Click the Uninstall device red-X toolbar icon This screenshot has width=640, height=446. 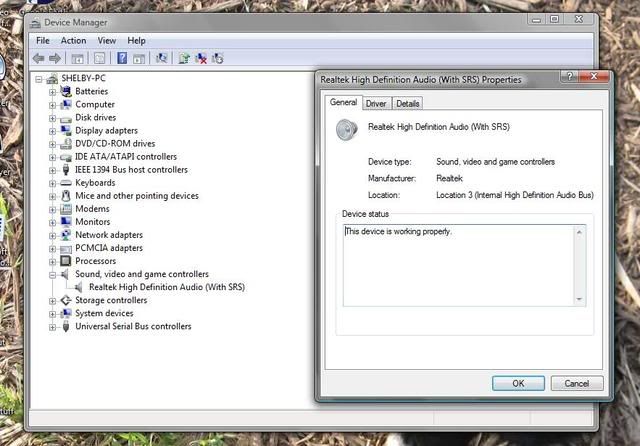click(201, 58)
